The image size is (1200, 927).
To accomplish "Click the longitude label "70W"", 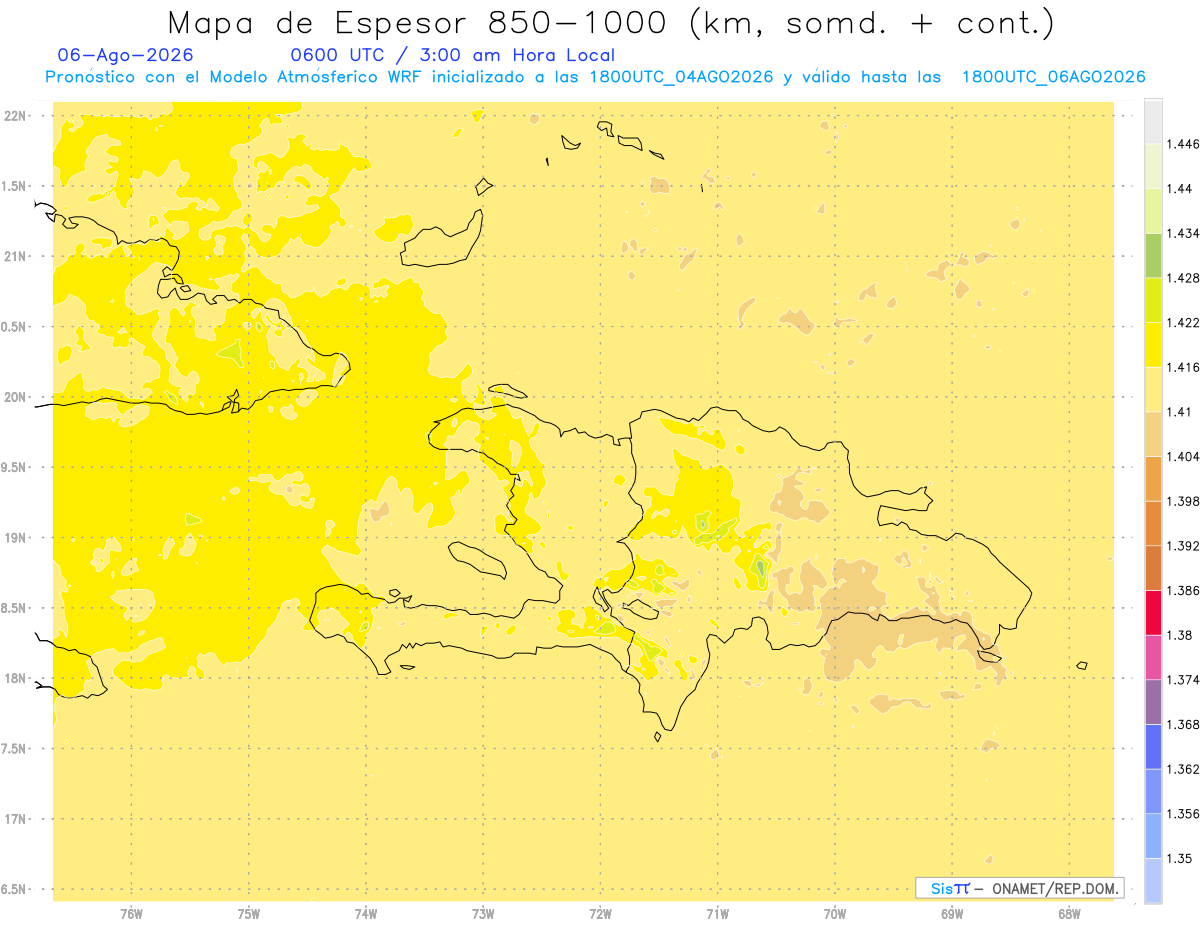I will [x=835, y=914].
